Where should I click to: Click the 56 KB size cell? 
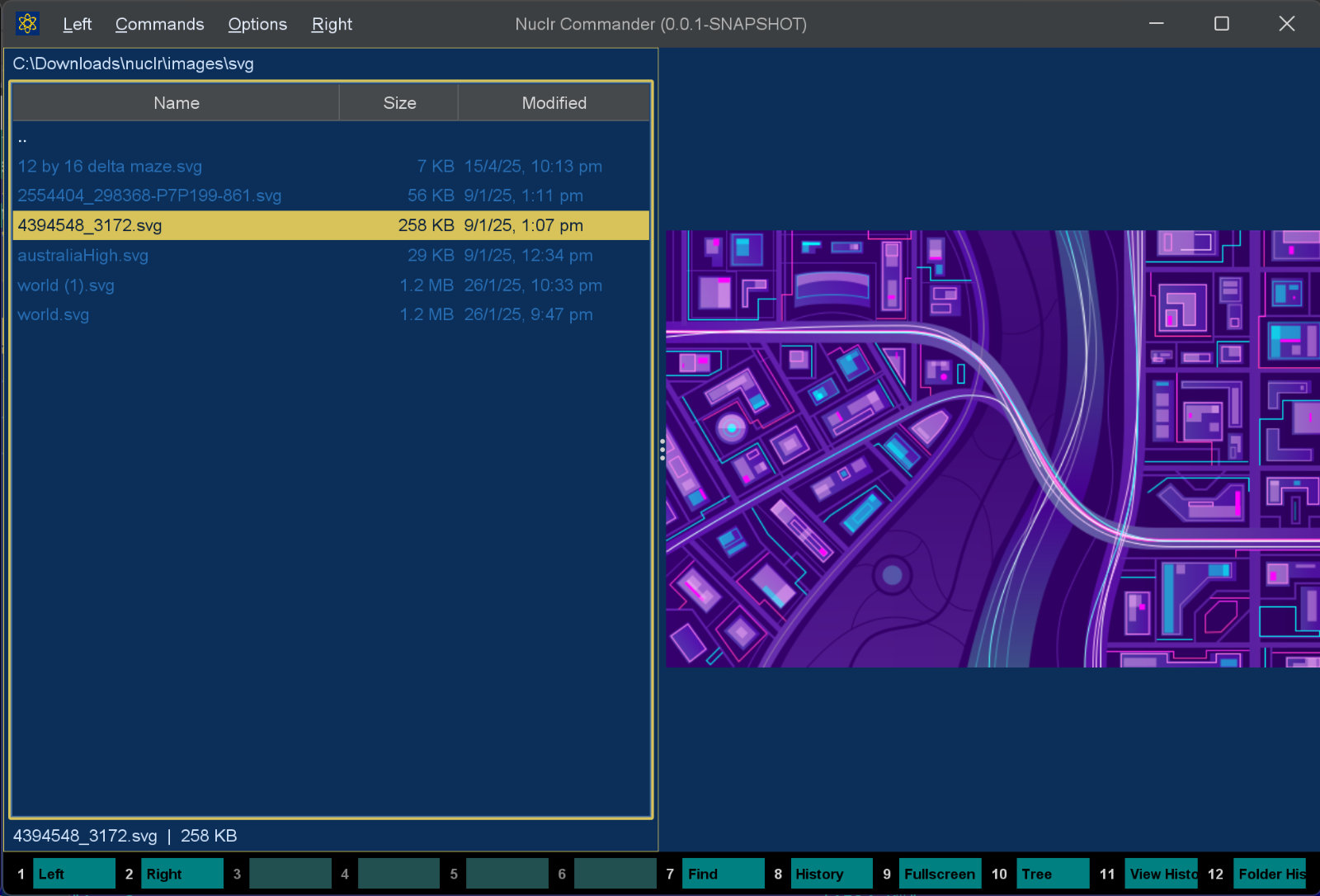(431, 196)
